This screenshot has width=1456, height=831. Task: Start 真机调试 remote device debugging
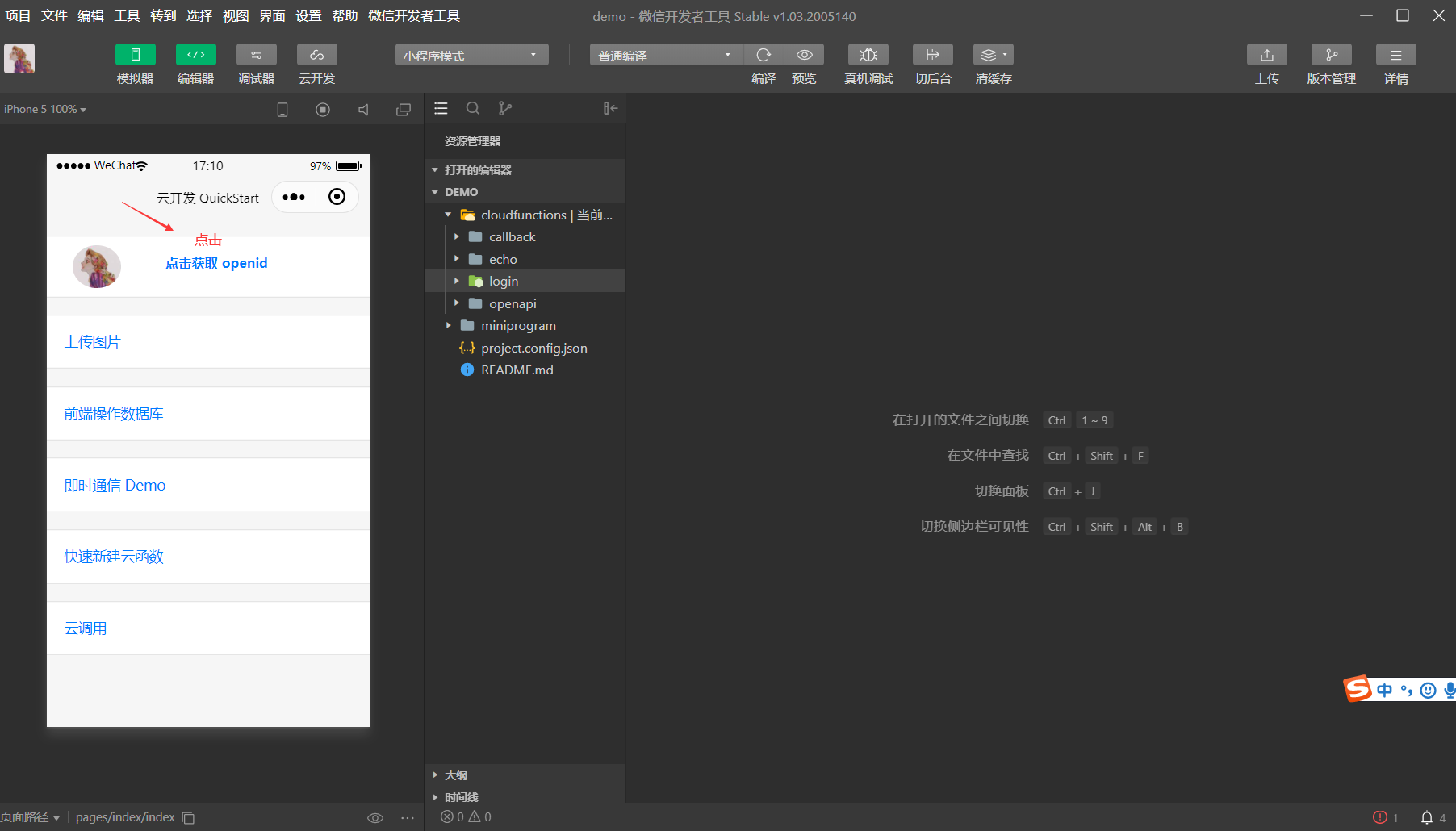point(868,55)
